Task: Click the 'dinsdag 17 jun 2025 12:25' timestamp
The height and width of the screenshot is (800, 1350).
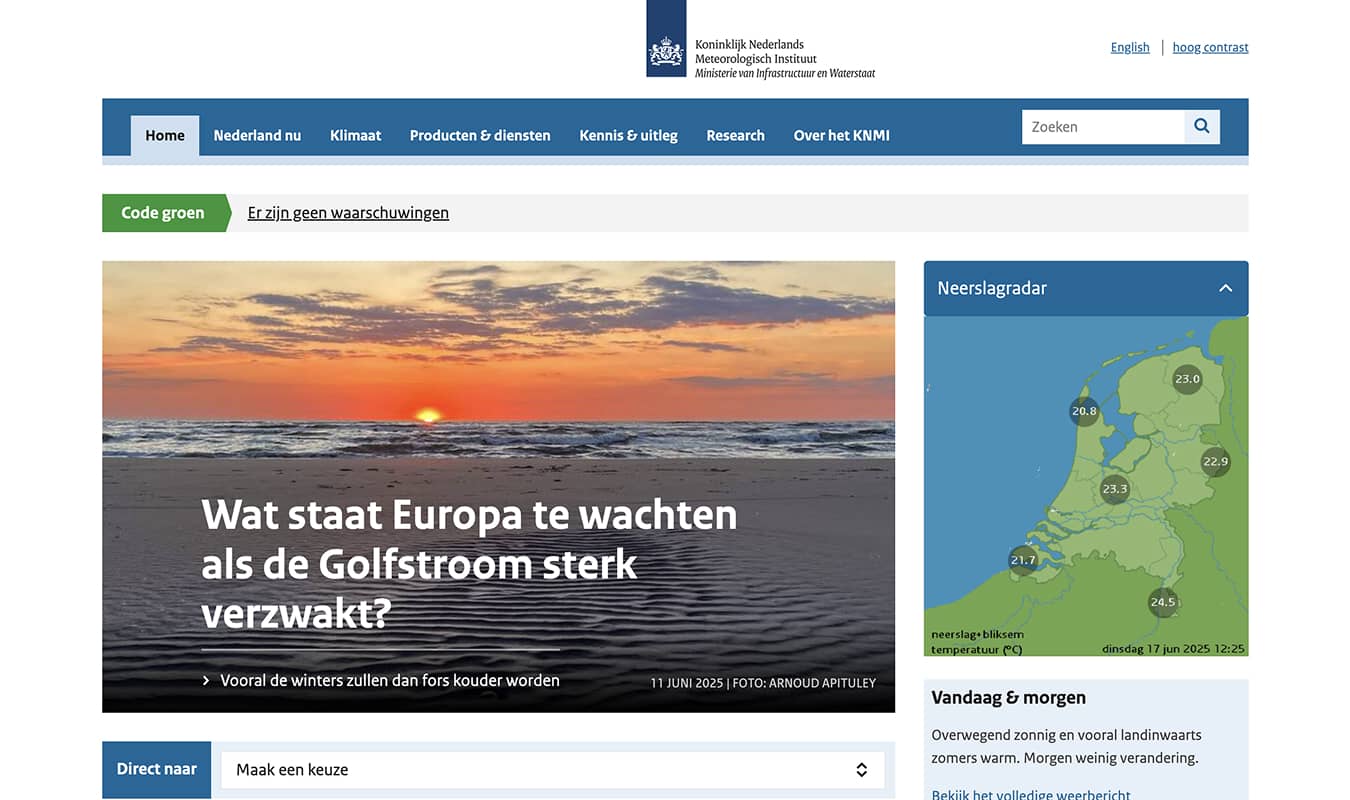Action: (1173, 649)
